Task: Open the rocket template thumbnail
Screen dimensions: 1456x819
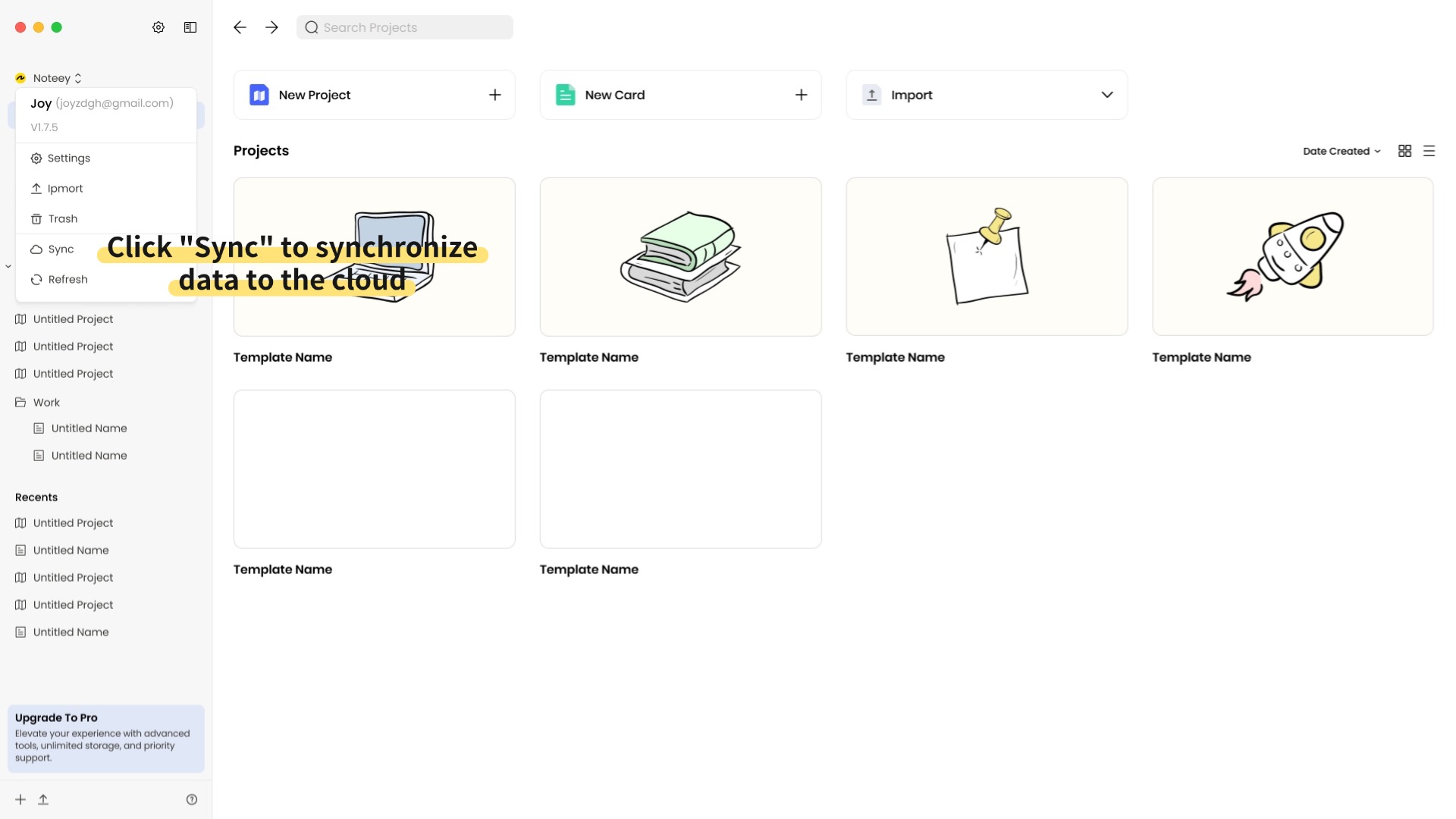Action: [1293, 257]
